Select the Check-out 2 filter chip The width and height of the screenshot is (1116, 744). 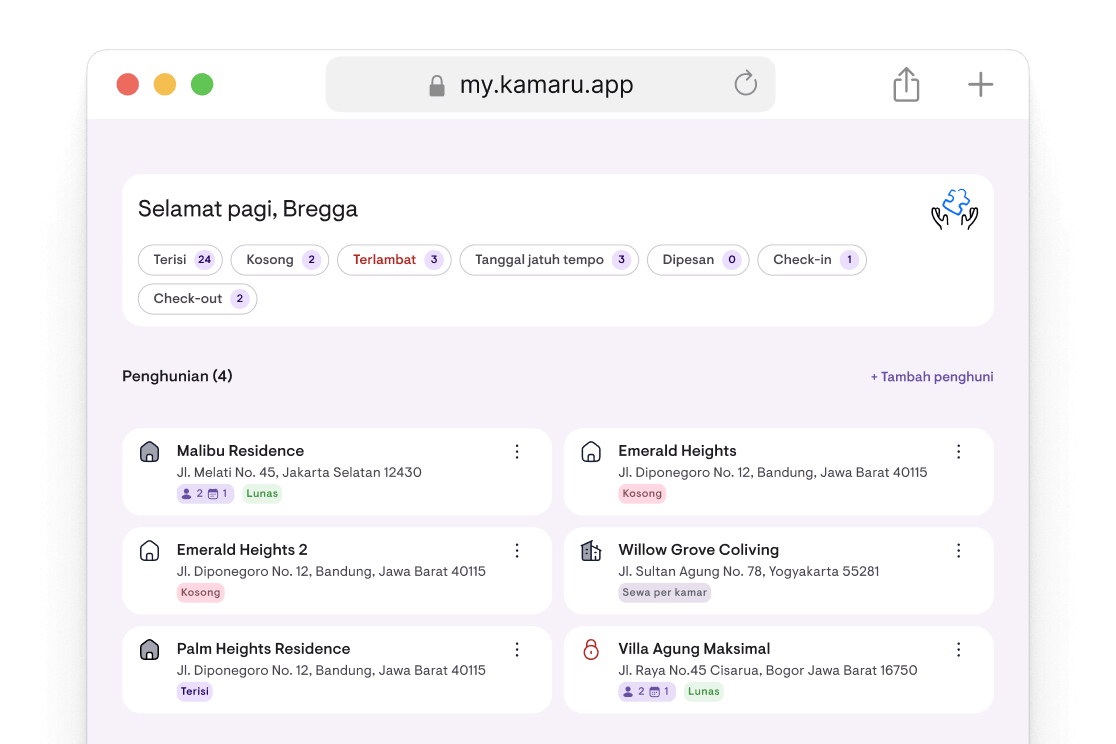pos(197,299)
